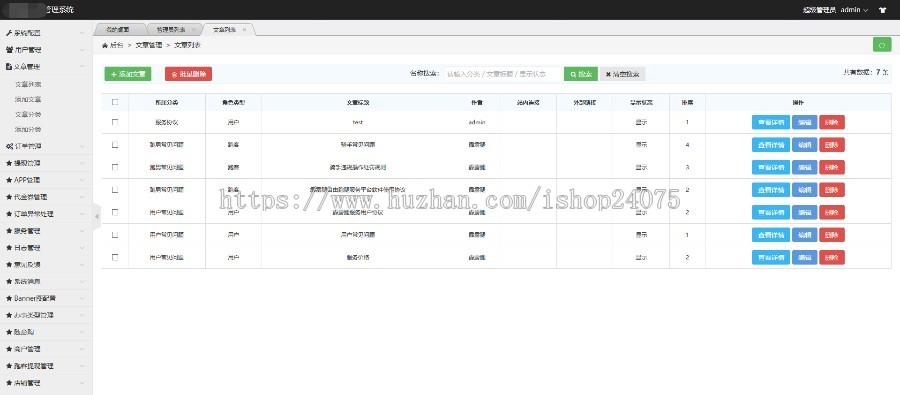Click the users icon beside 用户管理
900x395 pixels.
point(9,50)
